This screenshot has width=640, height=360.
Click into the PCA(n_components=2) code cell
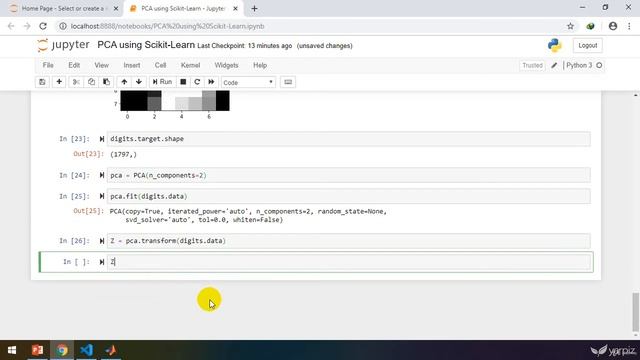pyautogui.click(x=349, y=175)
